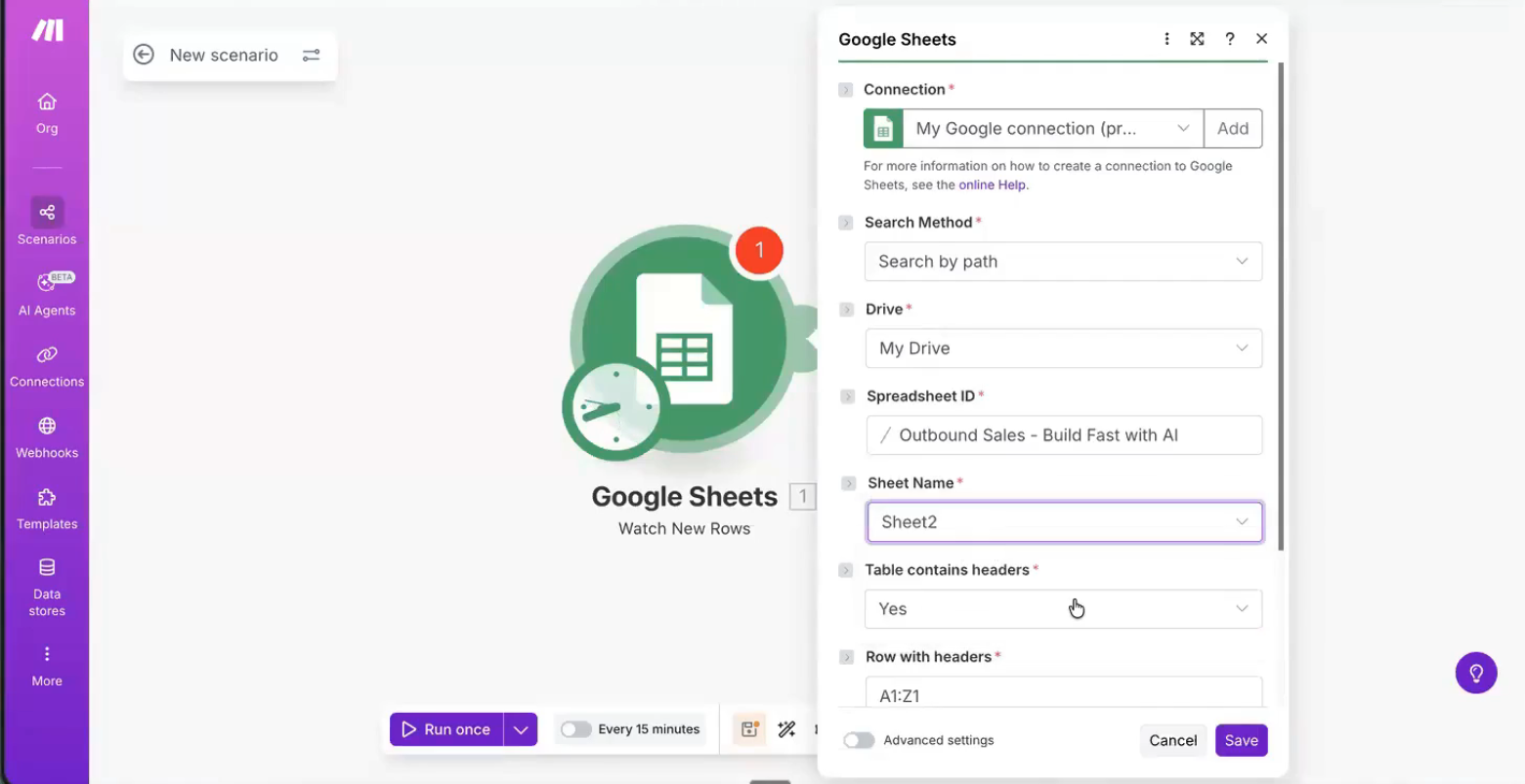
Task: Open the Webhooks section
Action: click(47, 427)
